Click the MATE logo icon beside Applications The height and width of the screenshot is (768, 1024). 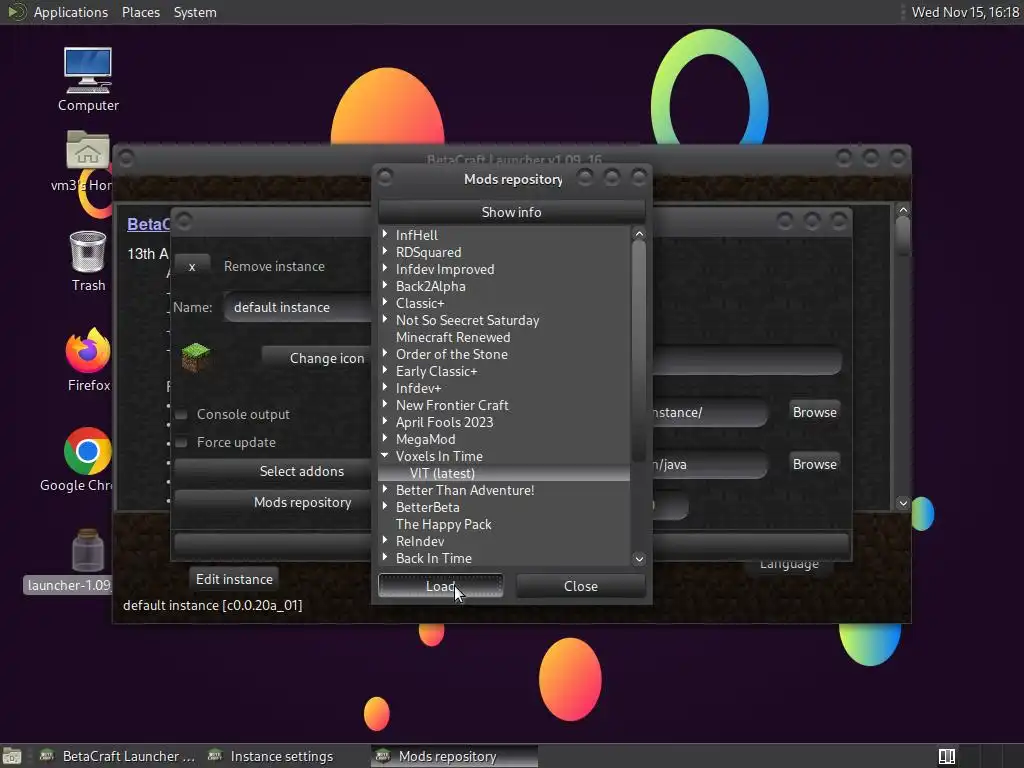(16, 12)
